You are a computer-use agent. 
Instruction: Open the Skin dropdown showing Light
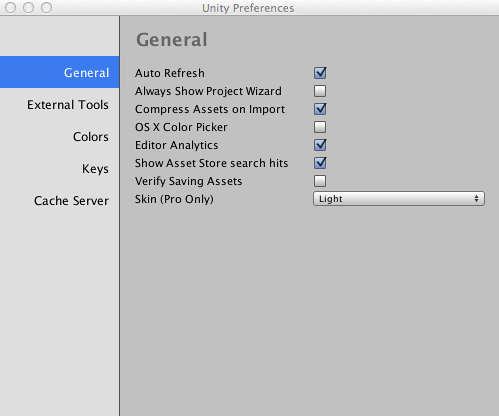pyautogui.click(x=399, y=199)
